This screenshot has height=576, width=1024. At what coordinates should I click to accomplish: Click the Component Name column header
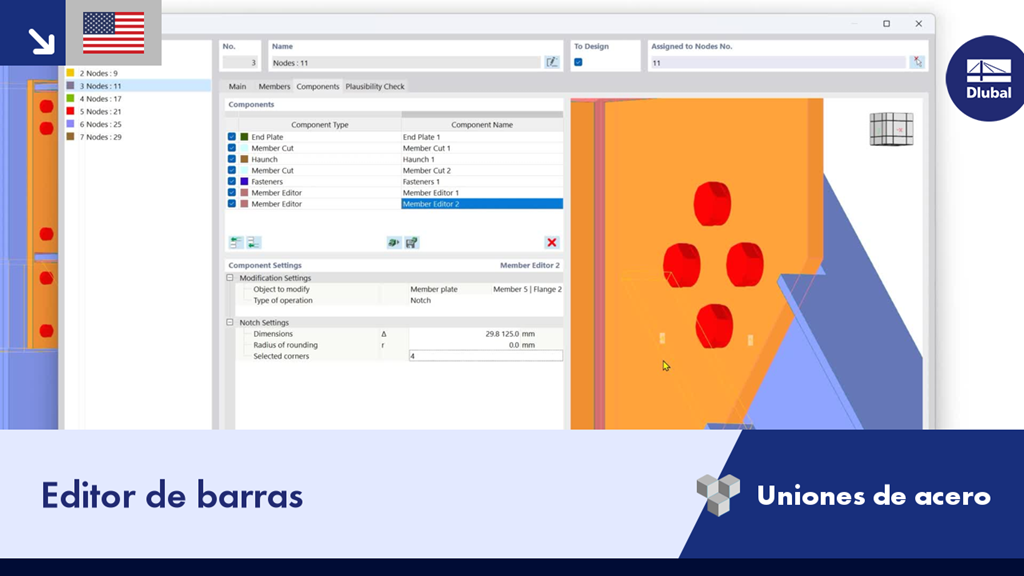click(482, 124)
